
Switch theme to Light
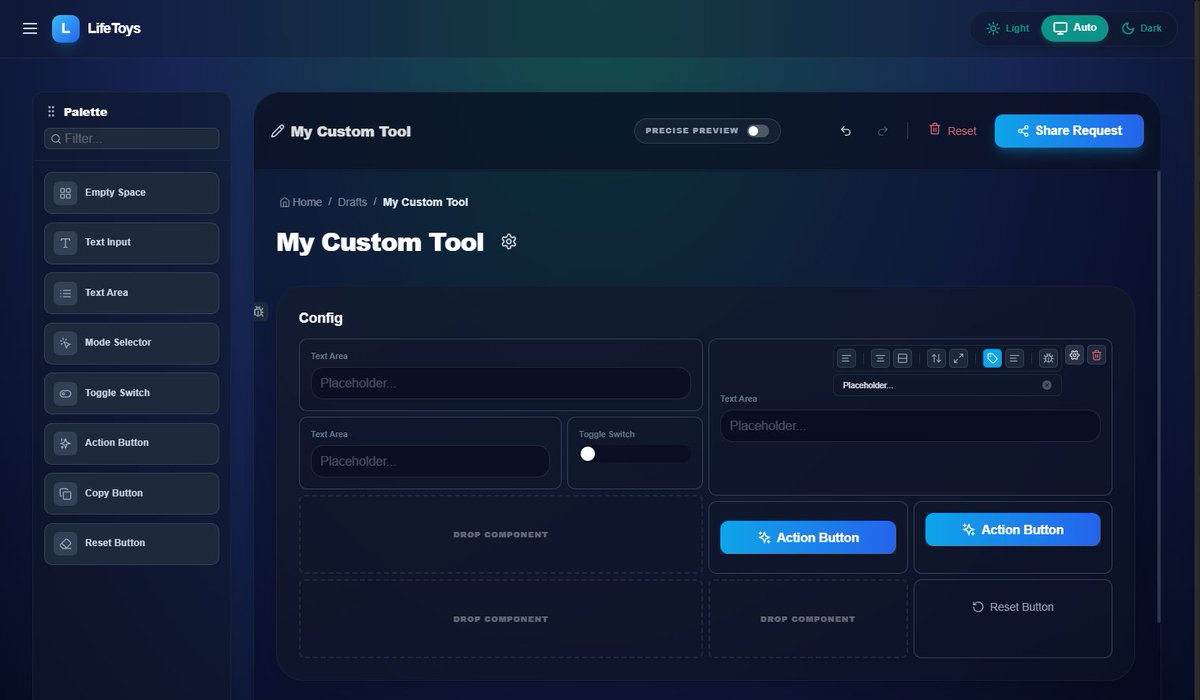pos(1008,28)
